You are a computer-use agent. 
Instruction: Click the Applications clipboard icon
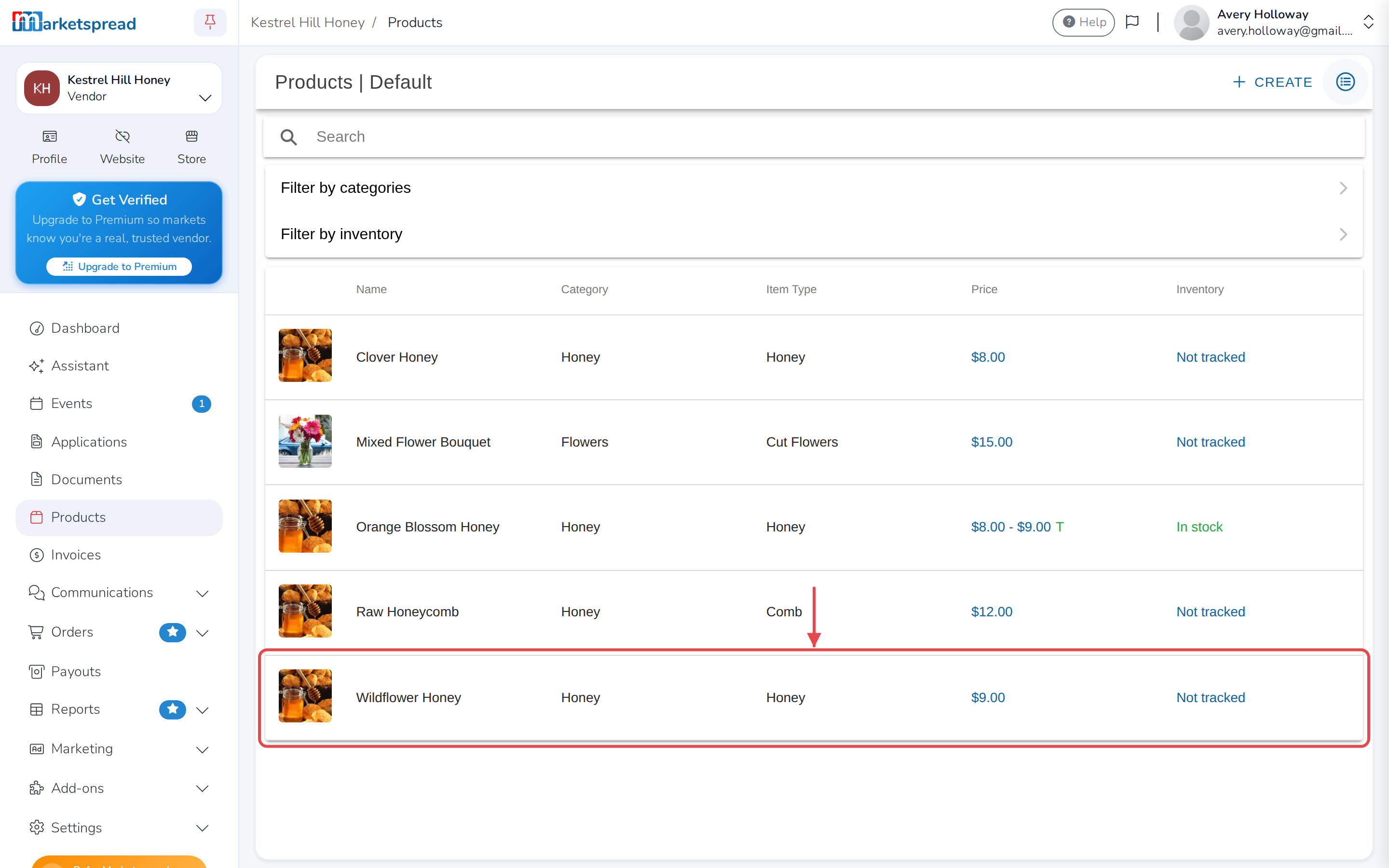pyautogui.click(x=37, y=441)
